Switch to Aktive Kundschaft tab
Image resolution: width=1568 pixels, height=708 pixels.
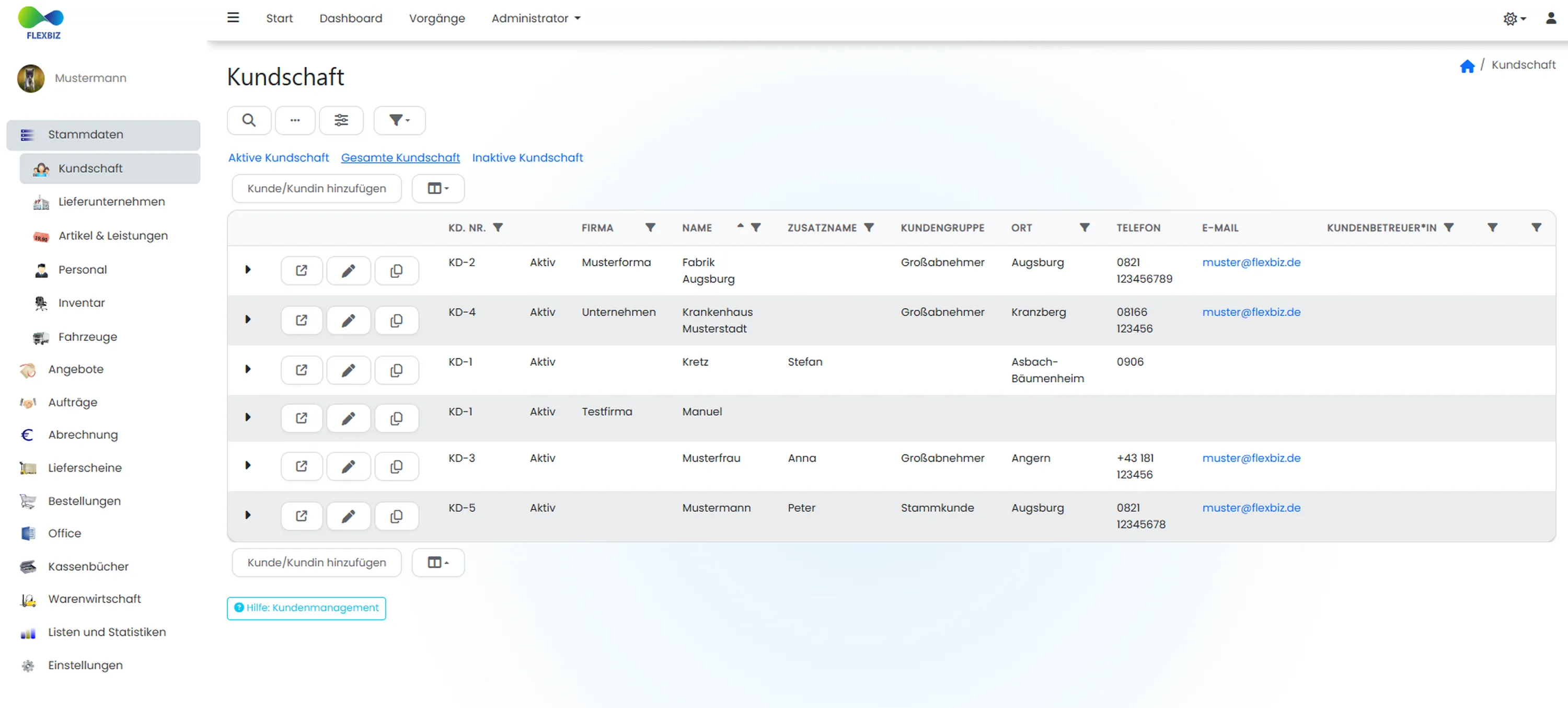pos(278,158)
